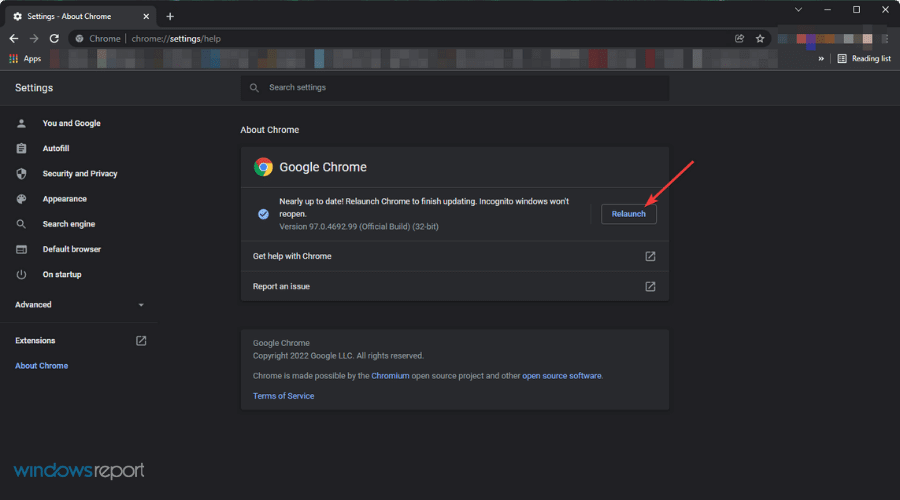Click the address bar URL chrome://settings/help

(x=176, y=38)
